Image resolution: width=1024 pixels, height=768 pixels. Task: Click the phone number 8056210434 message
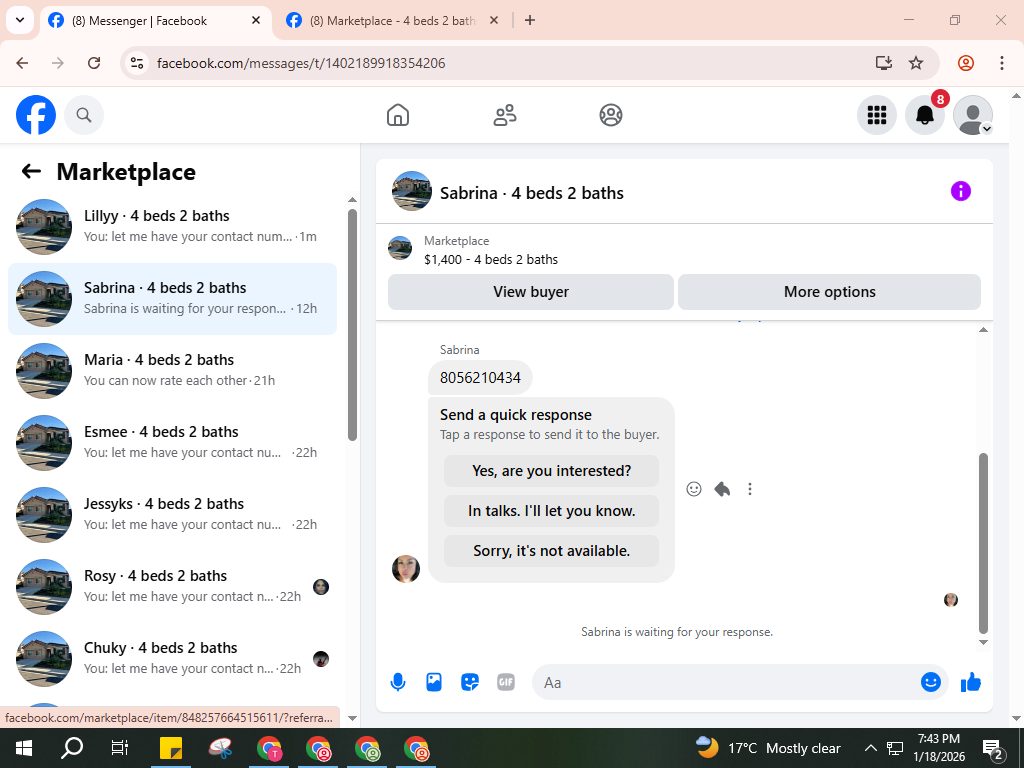point(480,377)
